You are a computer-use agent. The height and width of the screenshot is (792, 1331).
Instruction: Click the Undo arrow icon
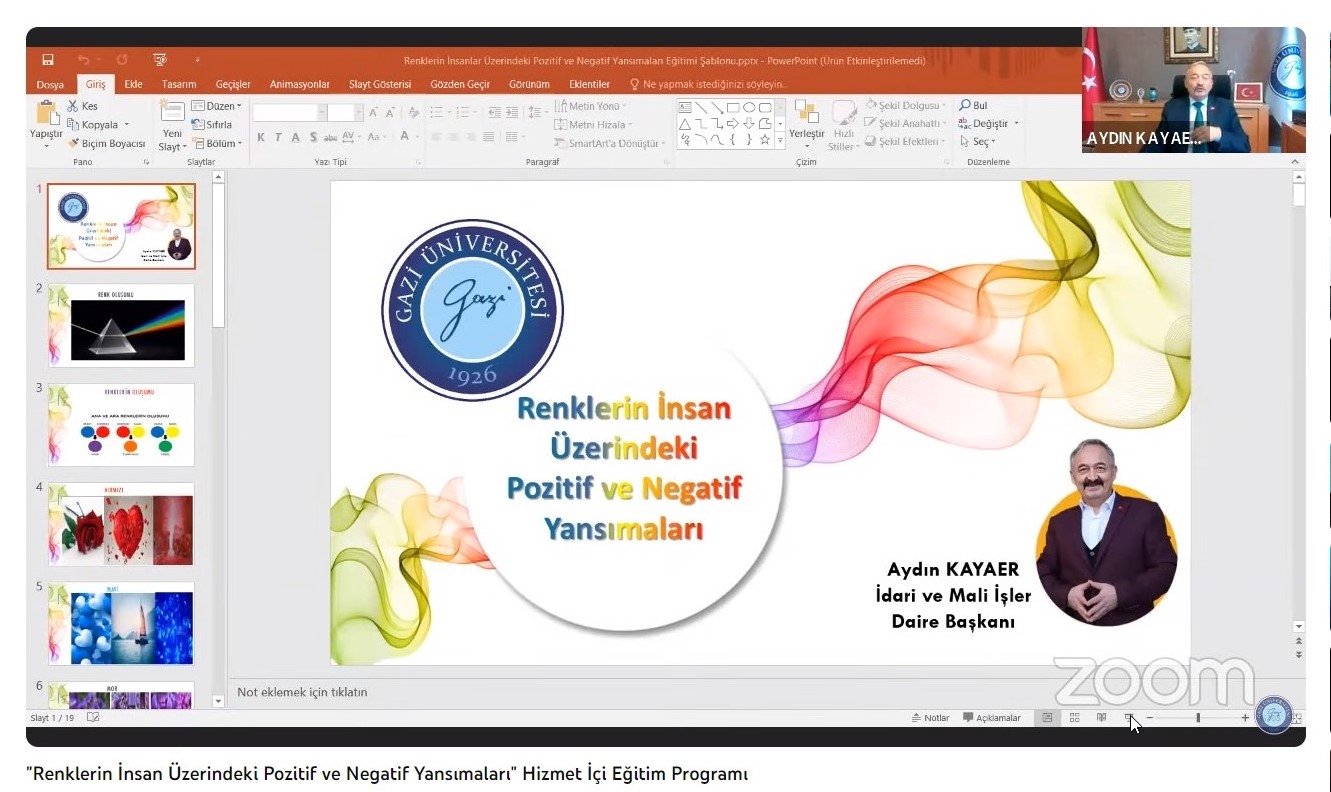click(83, 60)
